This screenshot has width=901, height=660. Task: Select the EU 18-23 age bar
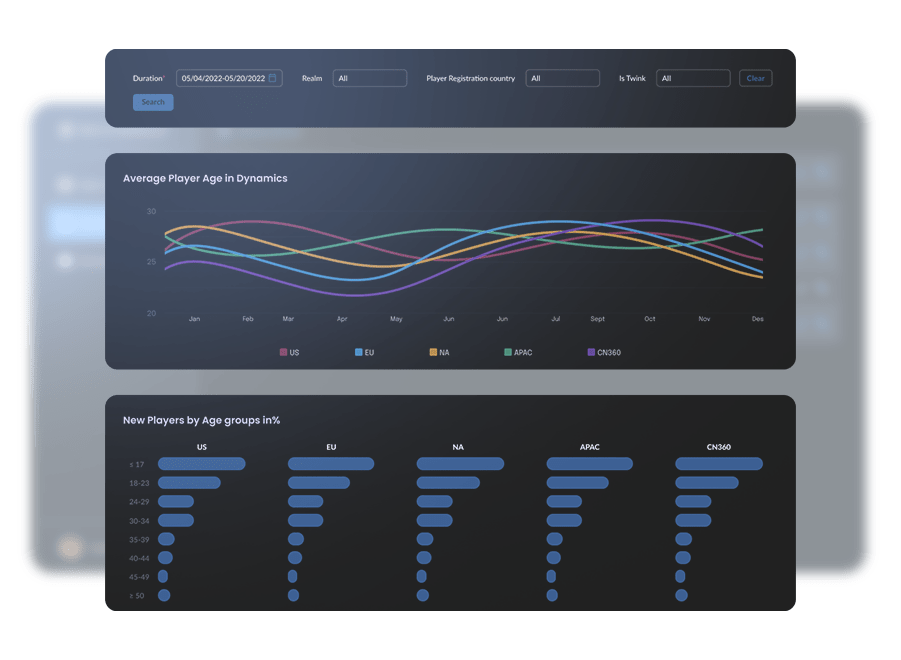pos(318,483)
